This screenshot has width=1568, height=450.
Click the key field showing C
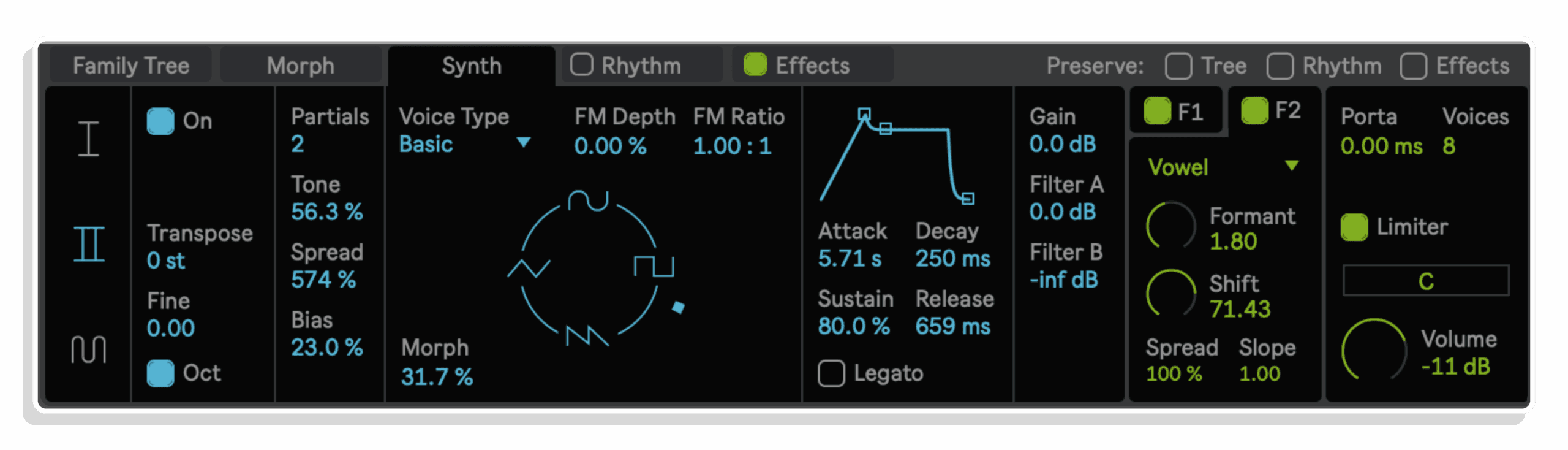tap(1426, 281)
